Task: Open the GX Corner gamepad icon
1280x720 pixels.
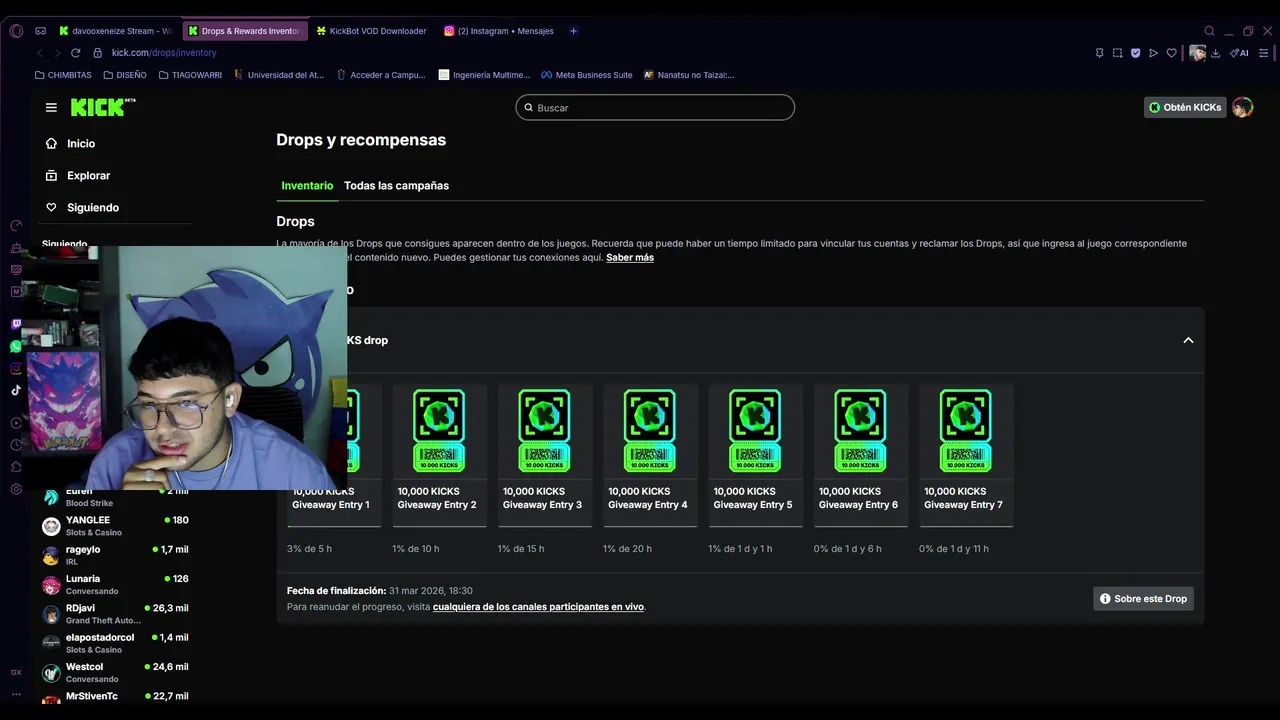Action: tap(40, 31)
